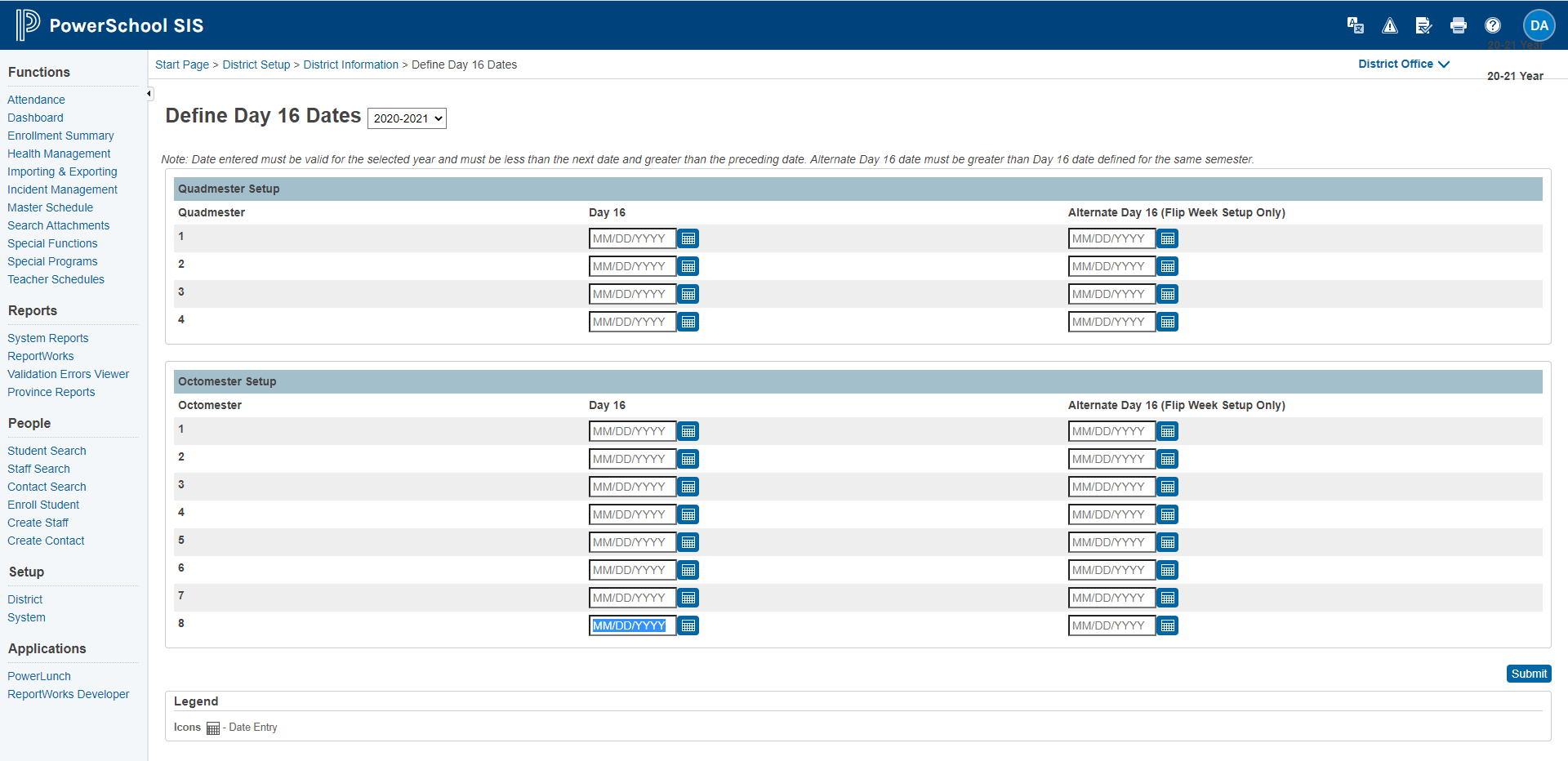Open the DA user profile avatar
Viewport: 1568px width, 761px height.
click(x=1539, y=25)
